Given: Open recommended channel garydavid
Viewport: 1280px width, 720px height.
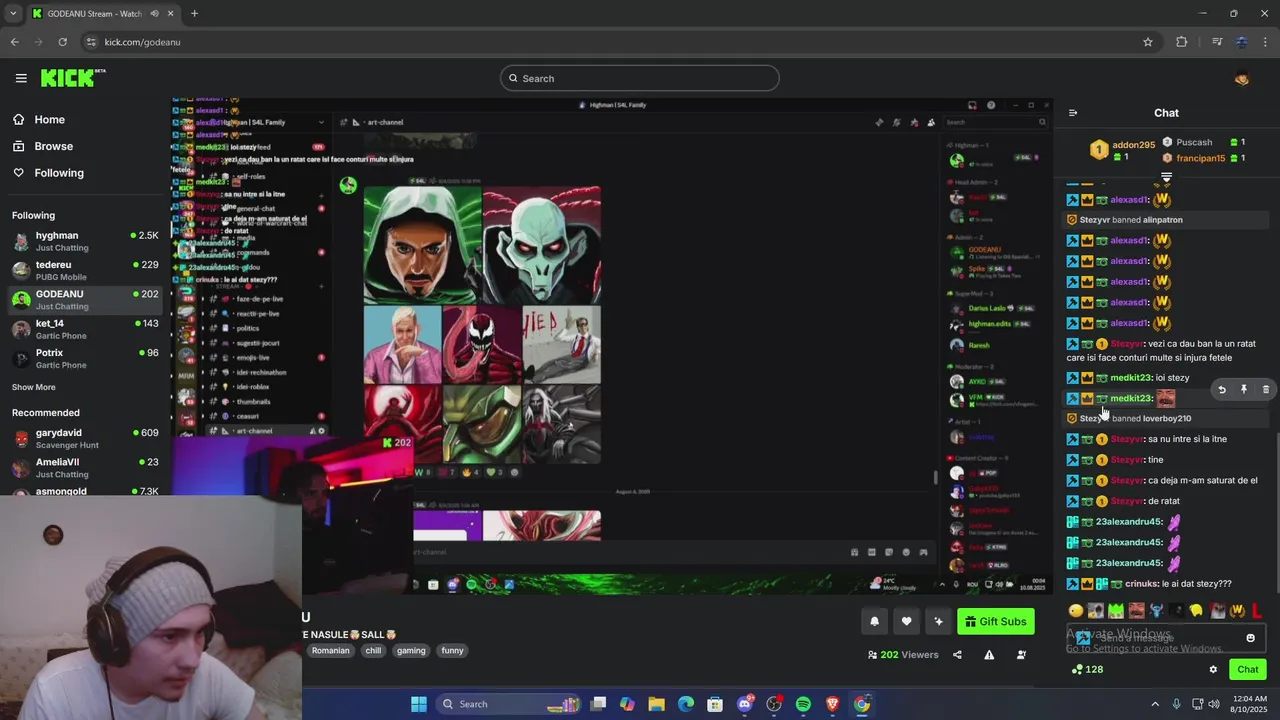Looking at the screenshot, I should click(x=85, y=438).
